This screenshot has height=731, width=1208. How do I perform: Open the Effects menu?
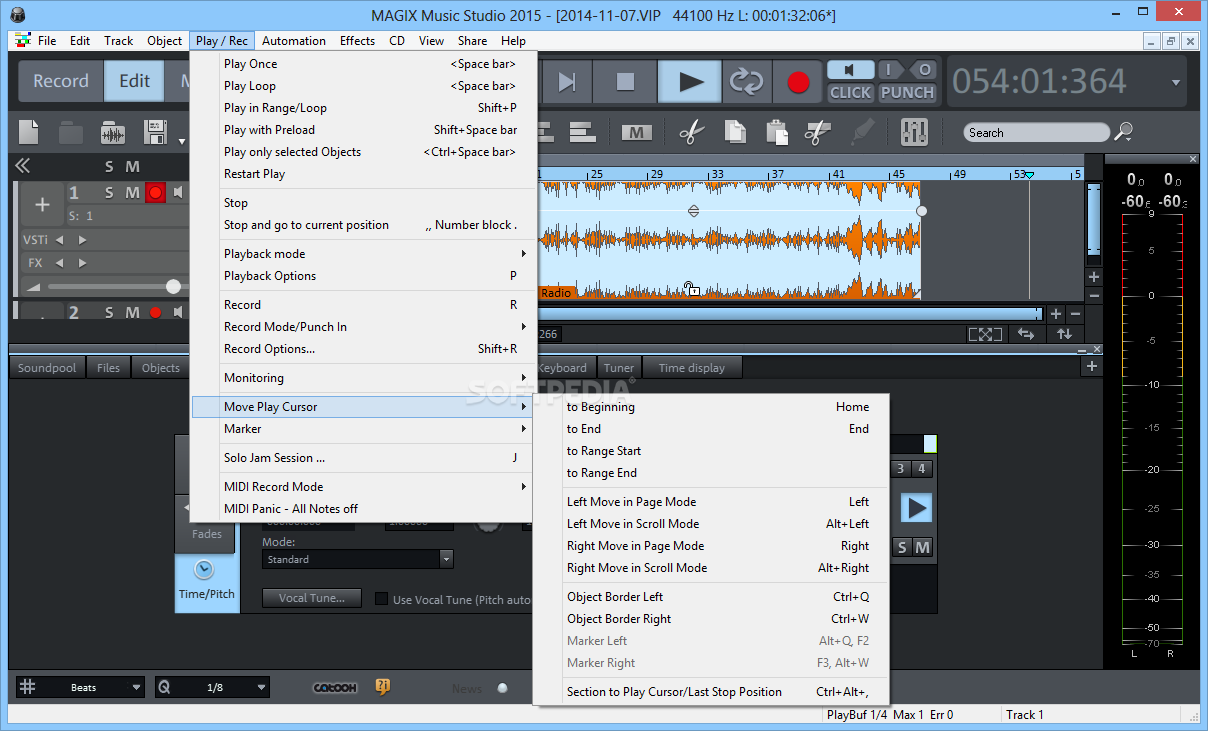(x=357, y=41)
